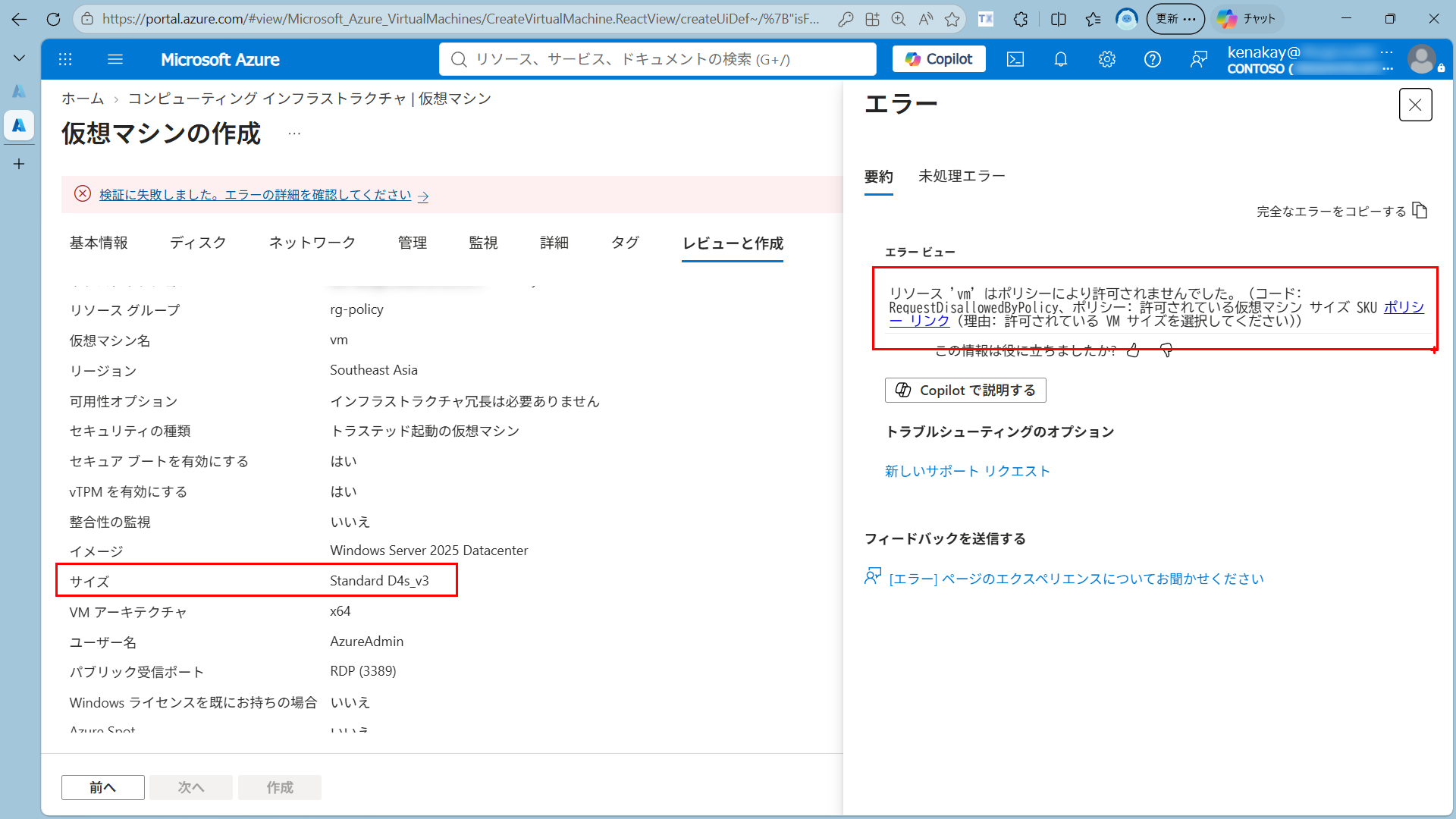Click the Microsoft Azure home title
1456x819 pixels.
220,59
